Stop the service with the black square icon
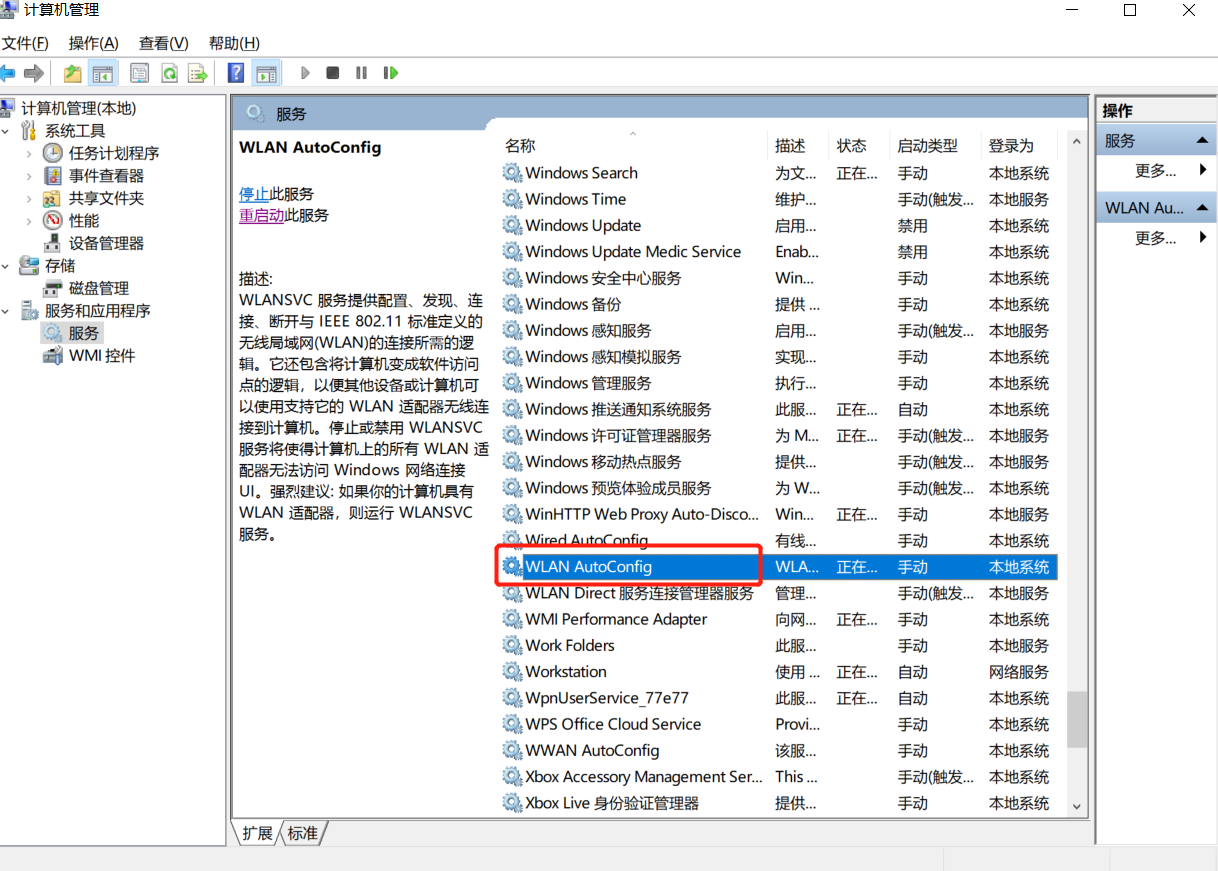This screenshot has width=1218, height=871. (331, 72)
